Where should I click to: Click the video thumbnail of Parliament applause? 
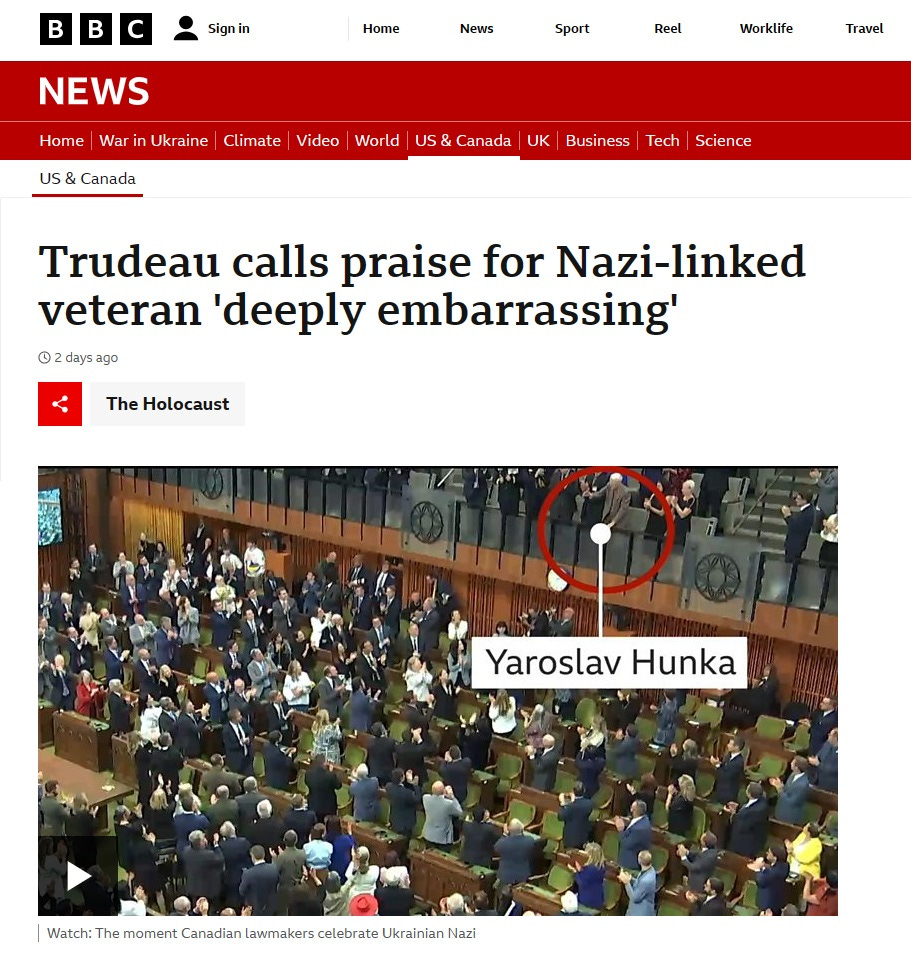[437, 691]
